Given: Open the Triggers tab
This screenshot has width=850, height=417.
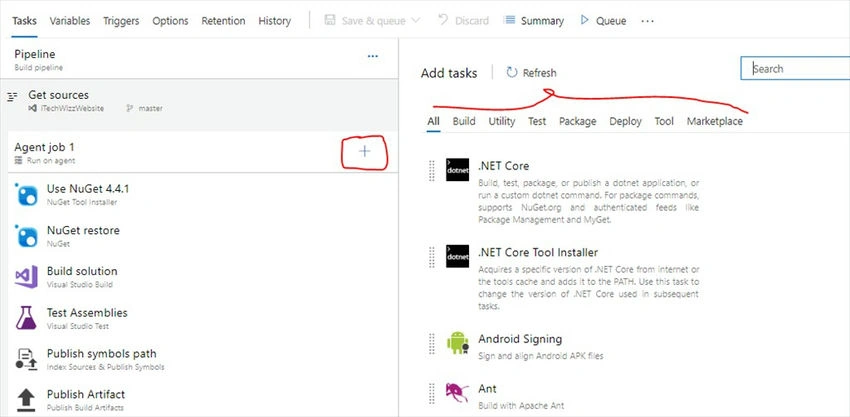Looking at the screenshot, I should point(121,21).
